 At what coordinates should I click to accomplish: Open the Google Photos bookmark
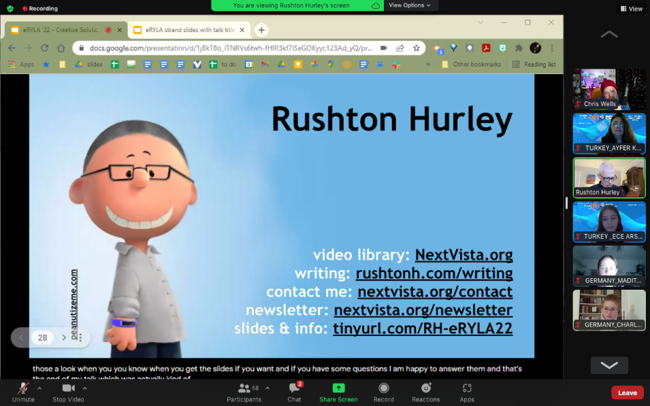click(x=314, y=64)
